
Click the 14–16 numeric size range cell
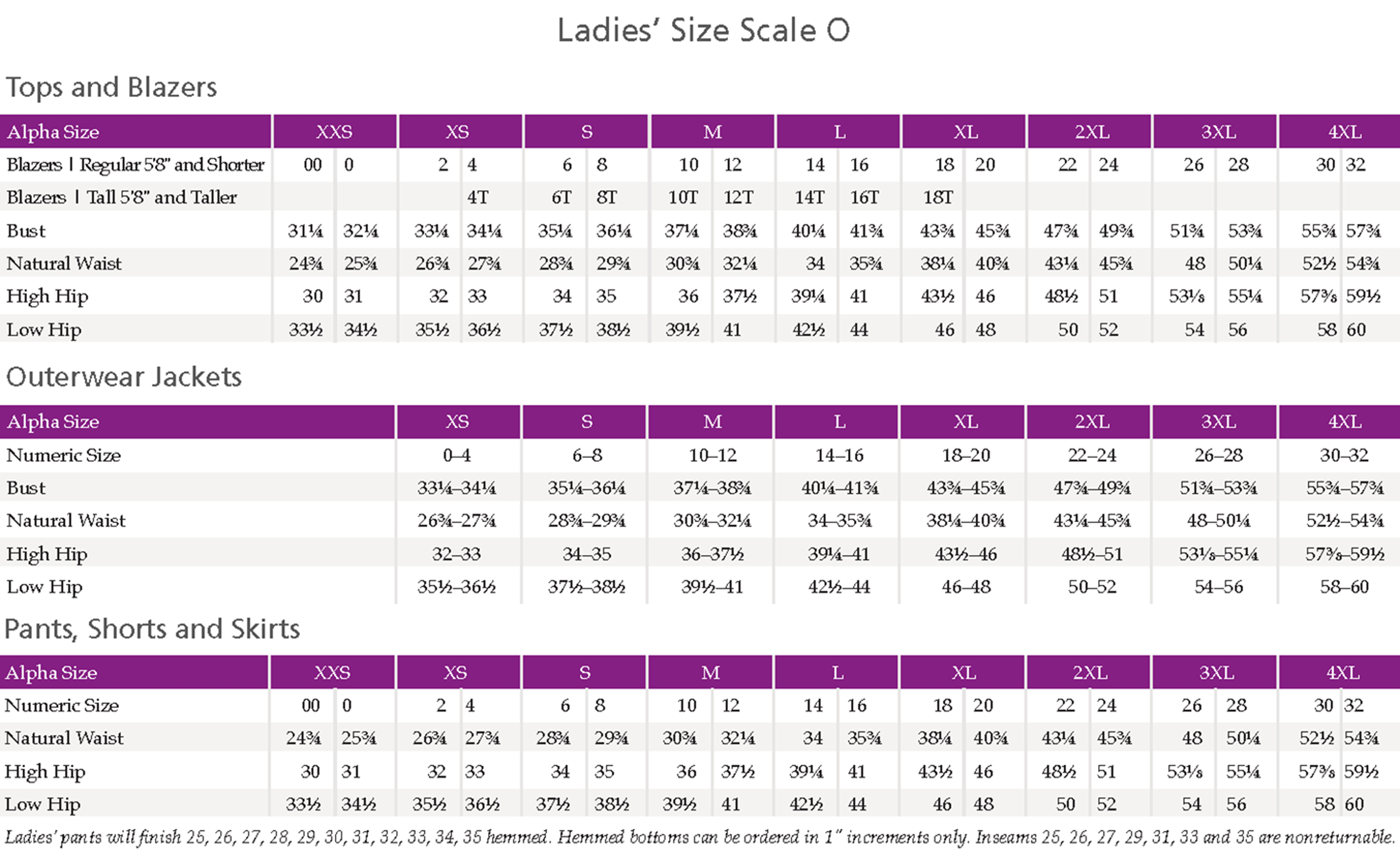[839, 455]
